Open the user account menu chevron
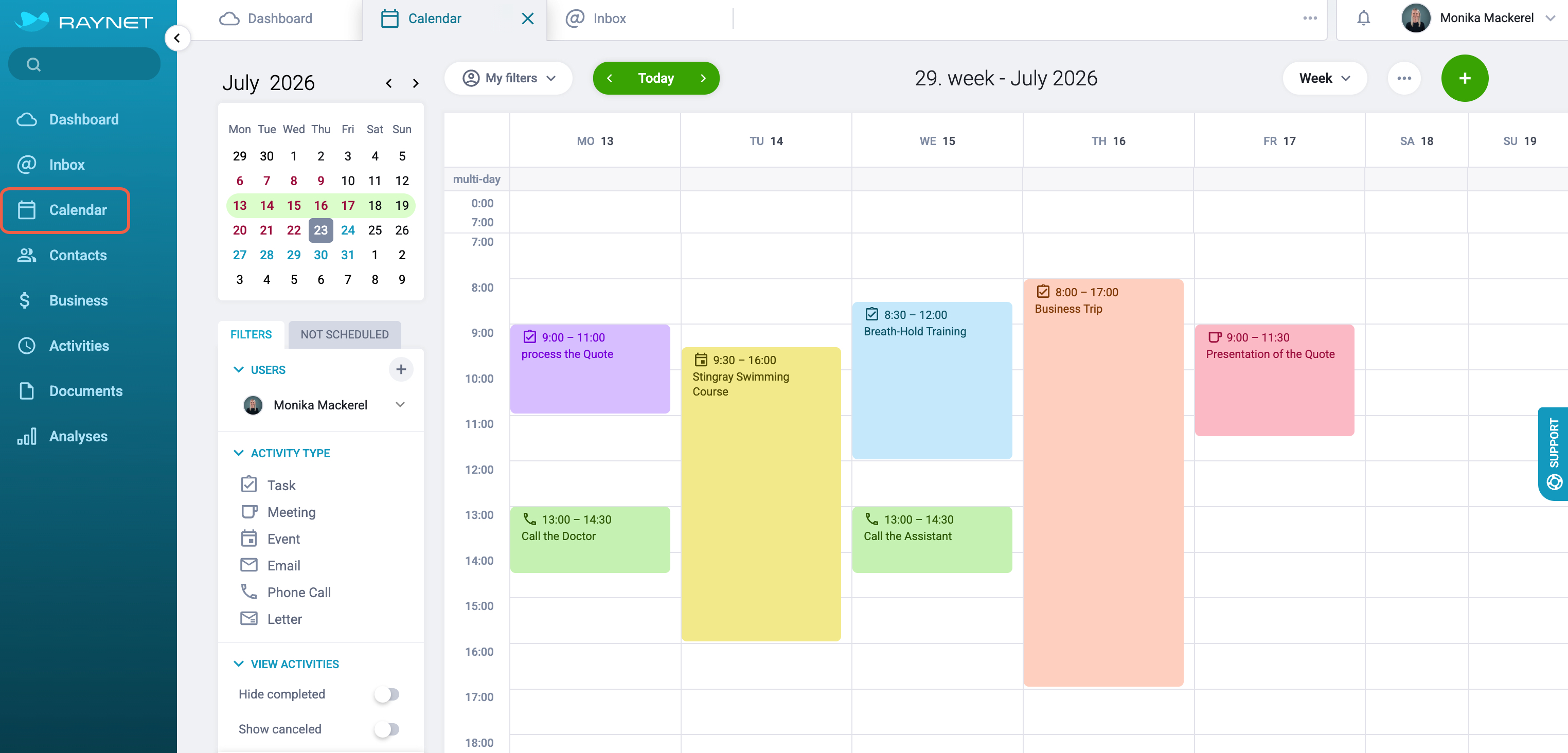Image resolution: width=1568 pixels, height=753 pixels. click(1550, 19)
